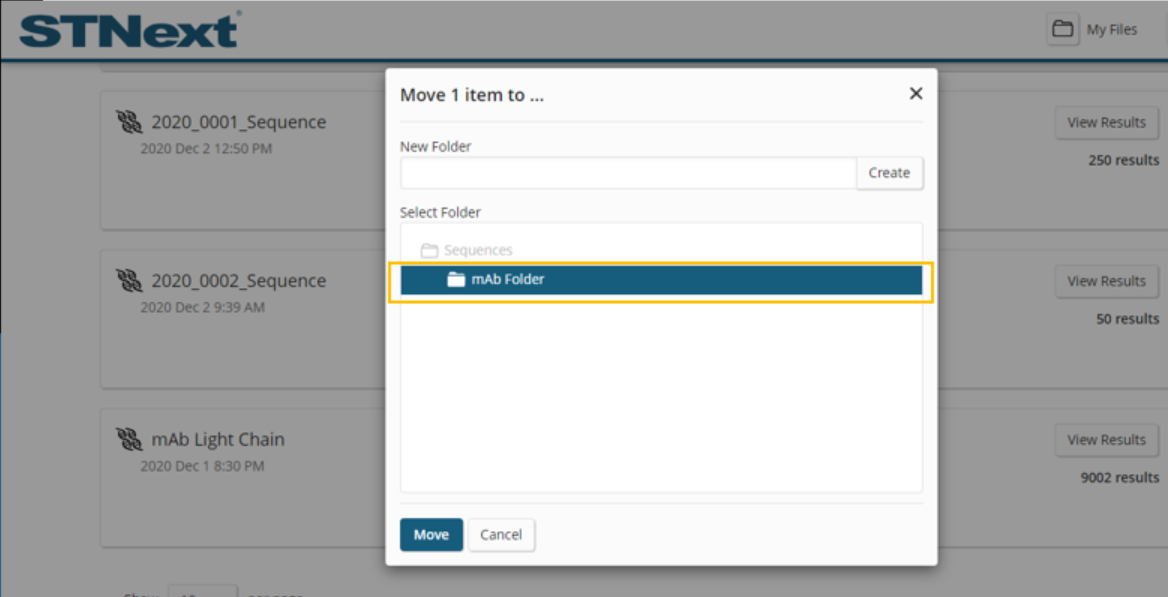Click the Sequences folder icon in the dialog

(x=429, y=251)
